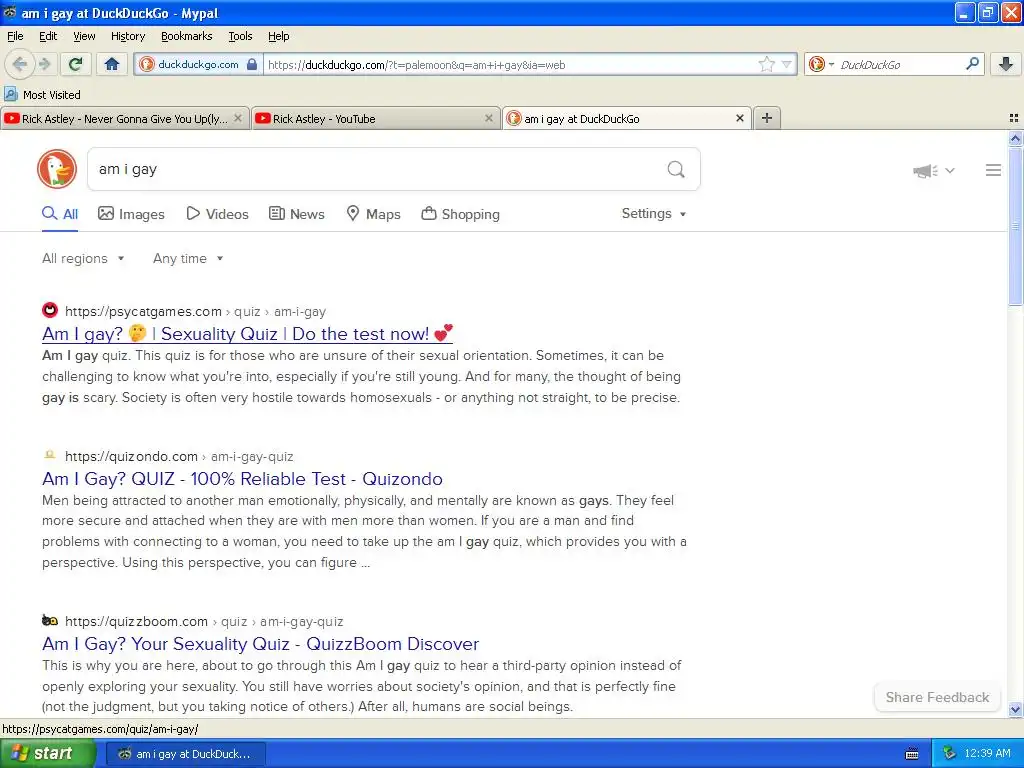Expand the Settings dropdown
Viewport: 1024px width, 768px height.
654,214
